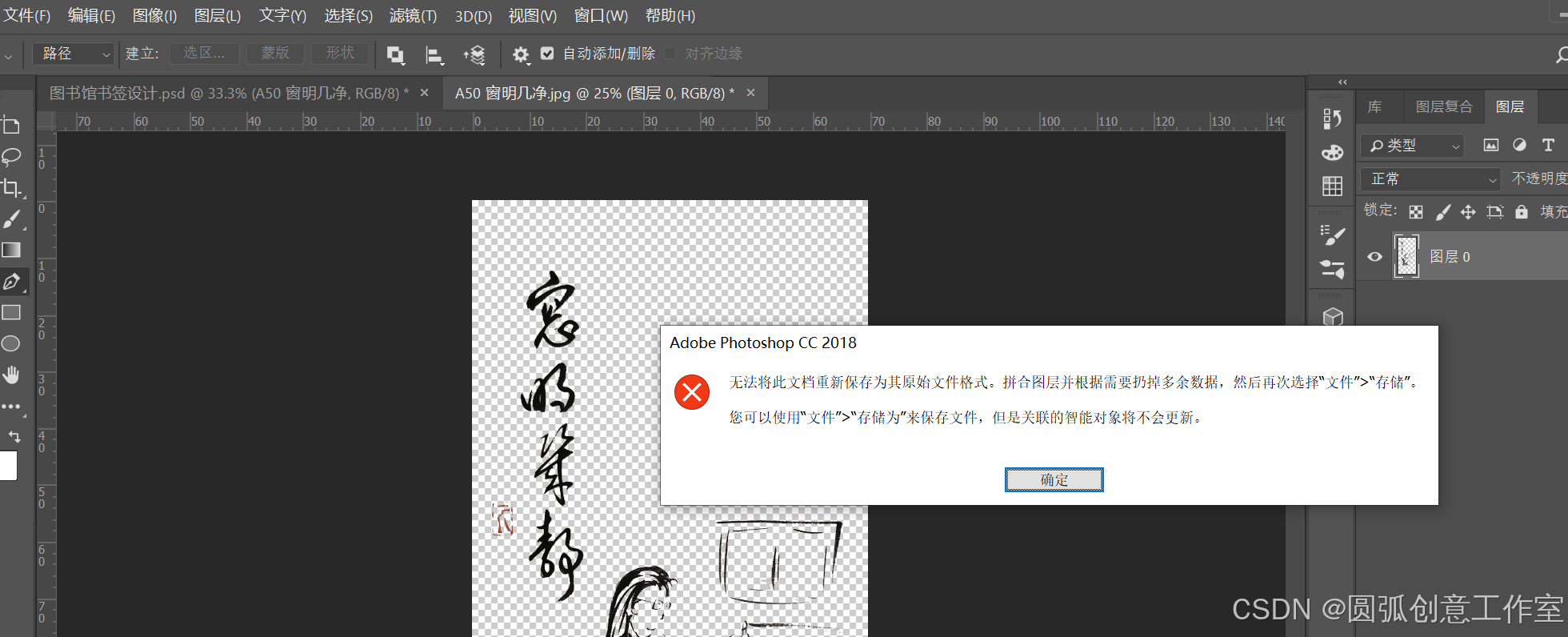Toggle lock position icon
The width and height of the screenshot is (1568, 637).
tap(1468, 212)
